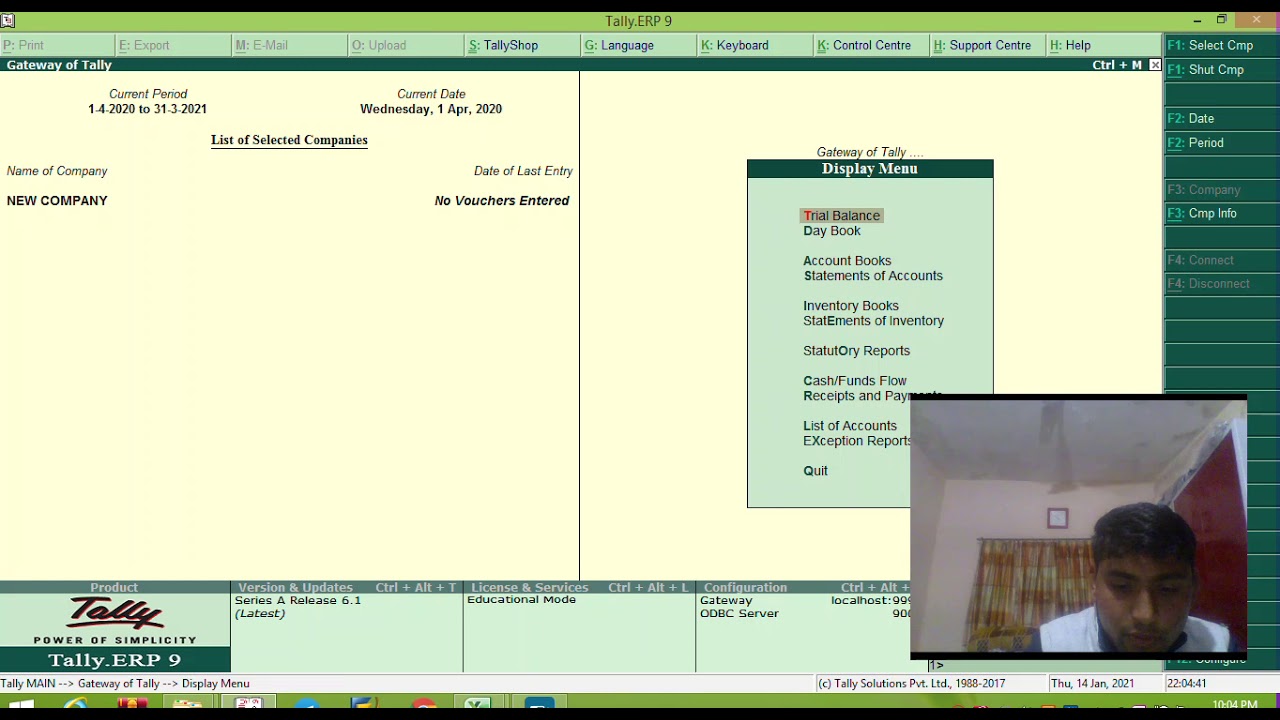Click F4: Connect button
Image resolution: width=1280 pixels, height=720 pixels.
click(x=1222, y=260)
